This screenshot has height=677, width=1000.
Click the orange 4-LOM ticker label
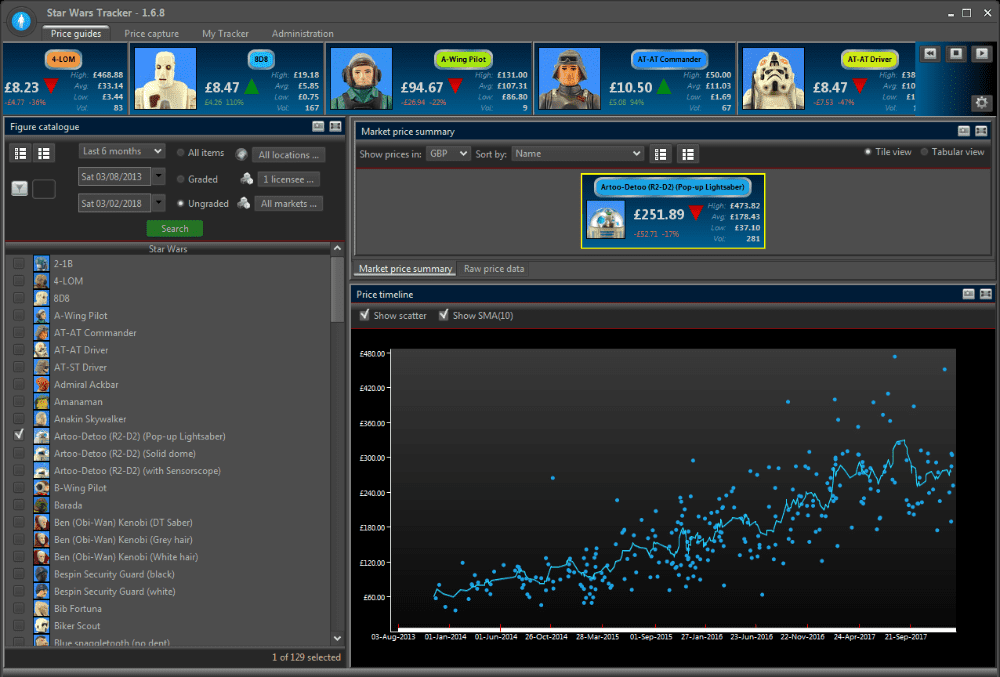[x=63, y=59]
